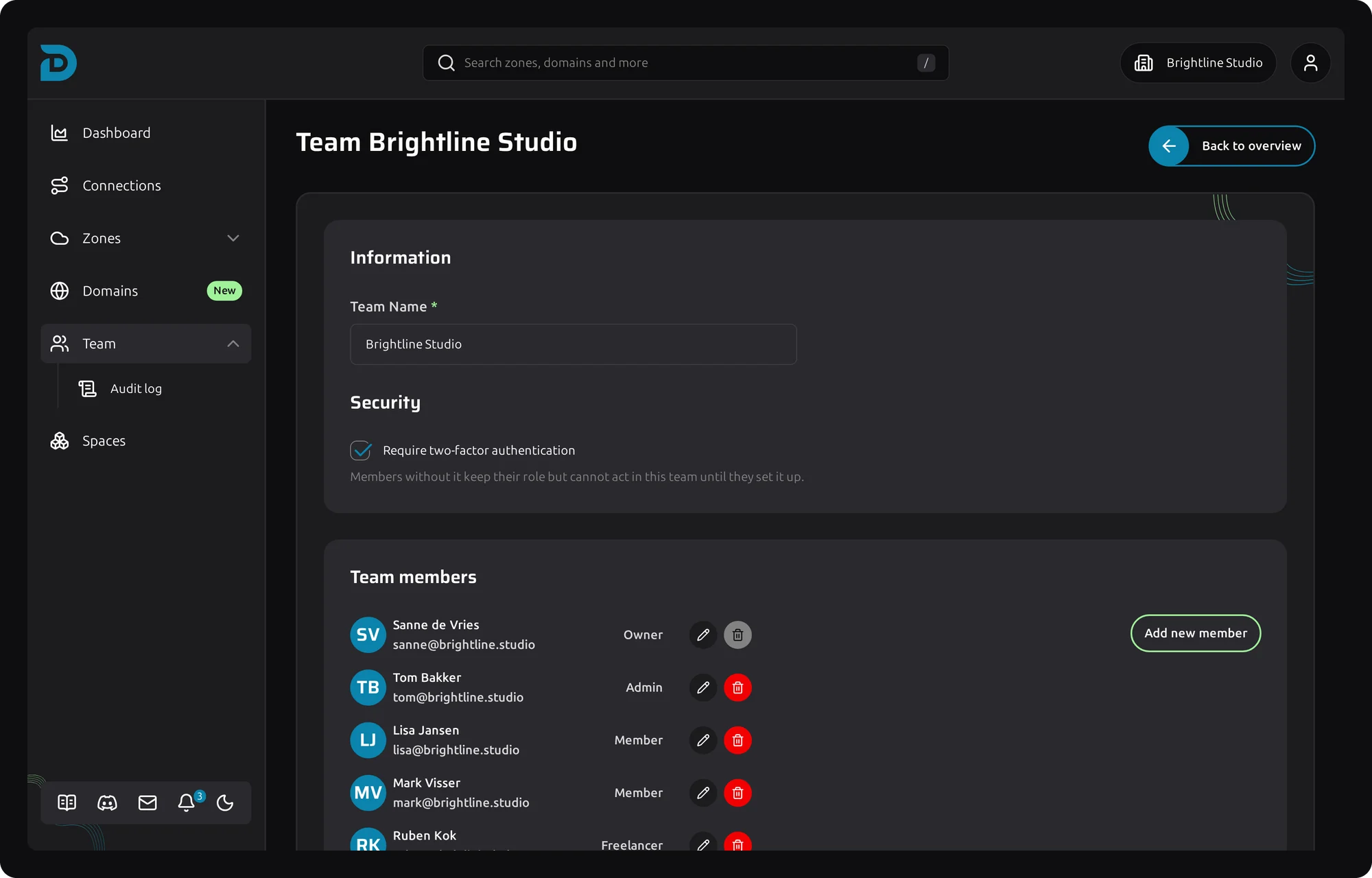Uncheck Require two-factor authentication
This screenshot has height=878, width=1372.
(x=361, y=451)
